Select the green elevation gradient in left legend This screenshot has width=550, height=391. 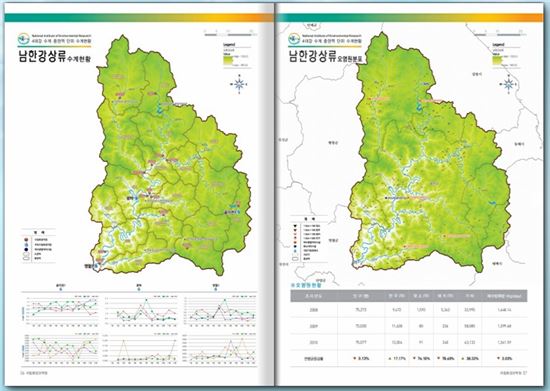click(228, 60)
